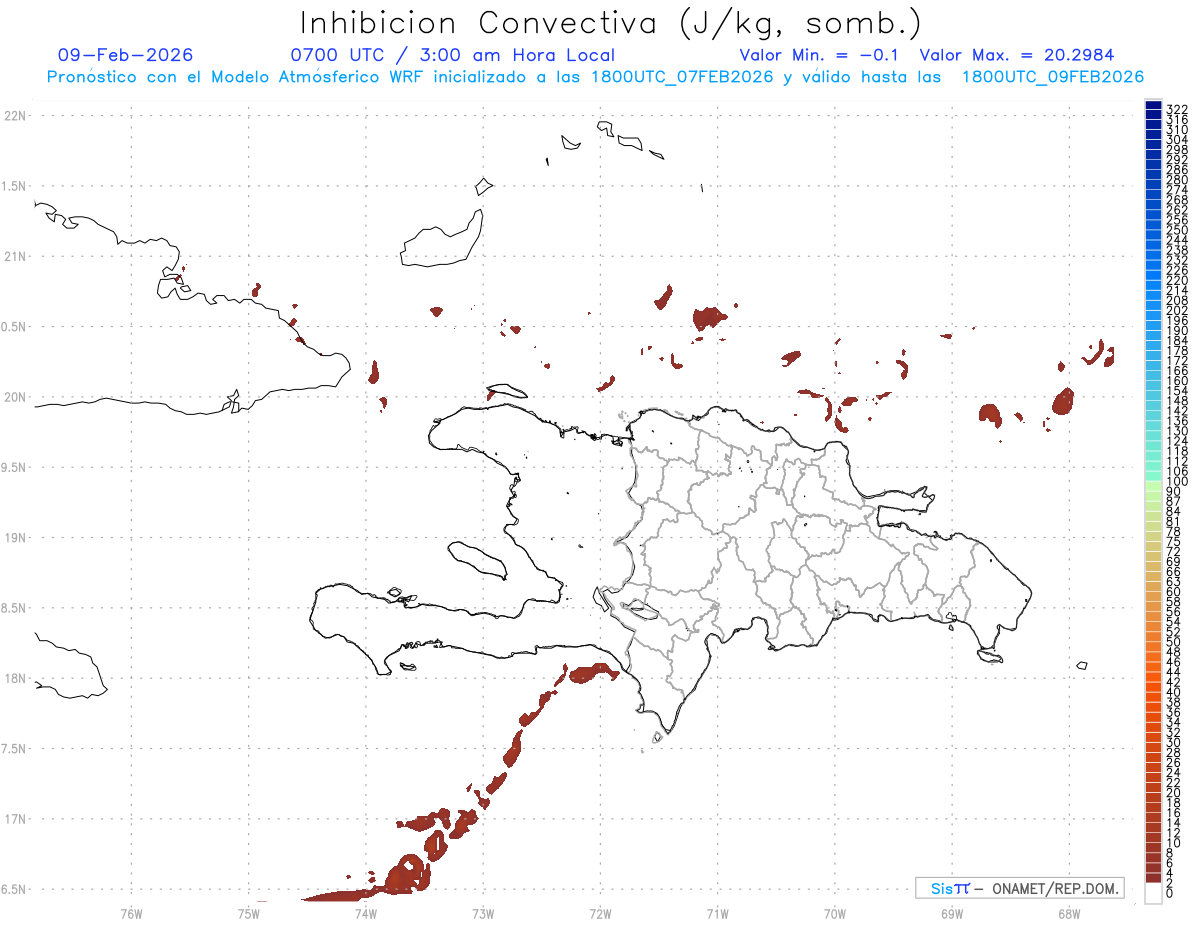Viewport: 1200px width, 927px height.
Task: Click the '19N' latitude label
Action: (14, 538)
